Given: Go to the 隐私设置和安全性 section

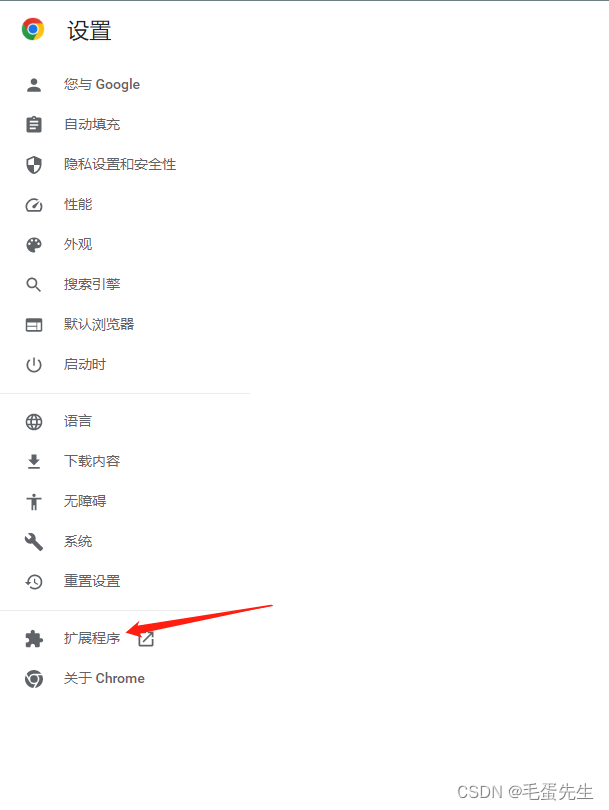Looking at the screenshot, I should pos(125,165).
